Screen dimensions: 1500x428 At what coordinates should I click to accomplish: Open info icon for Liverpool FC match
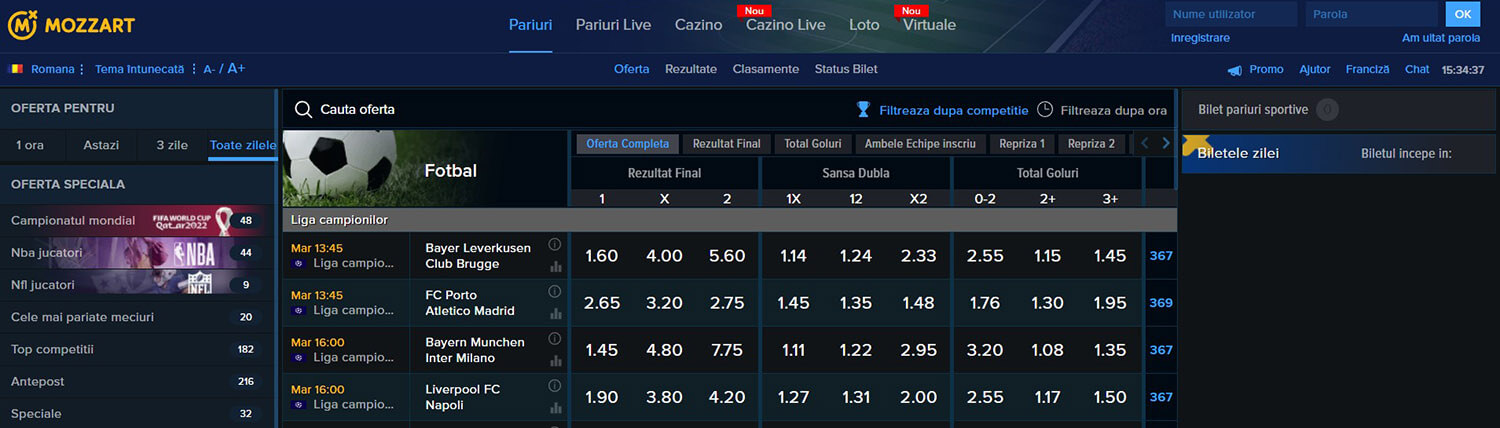click(555, 386)
